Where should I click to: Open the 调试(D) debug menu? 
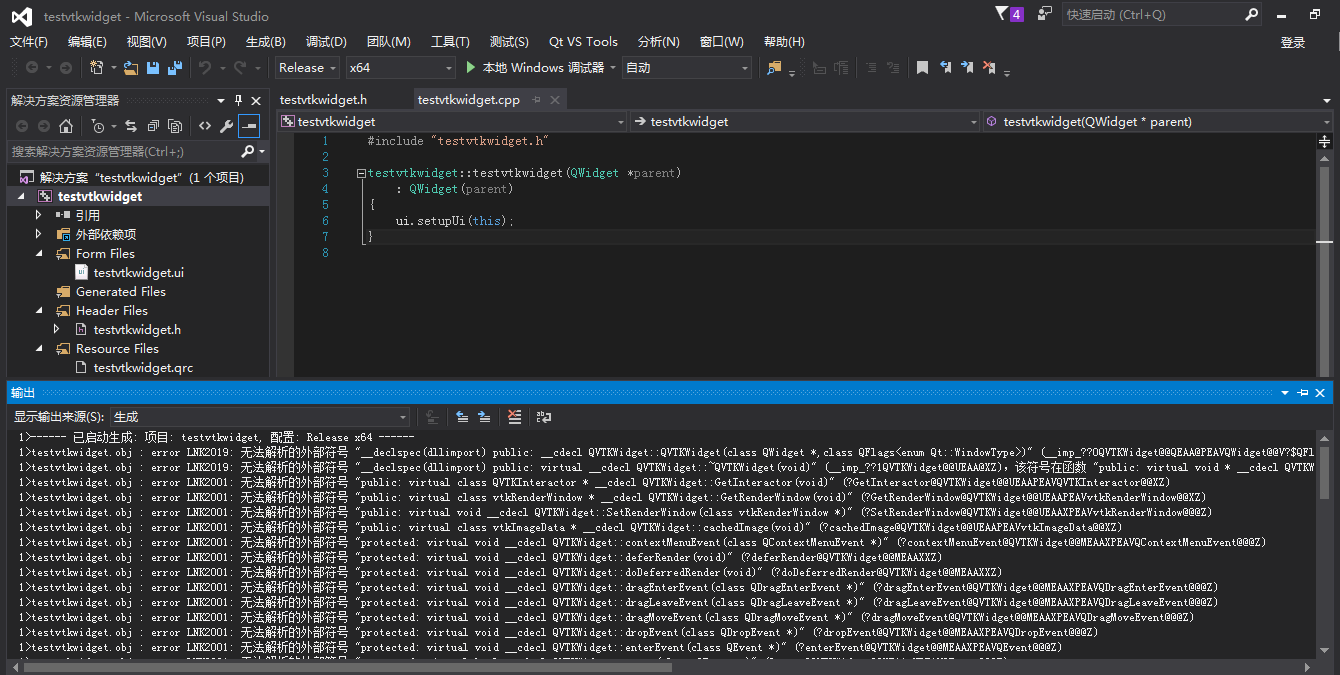[326, 42]
